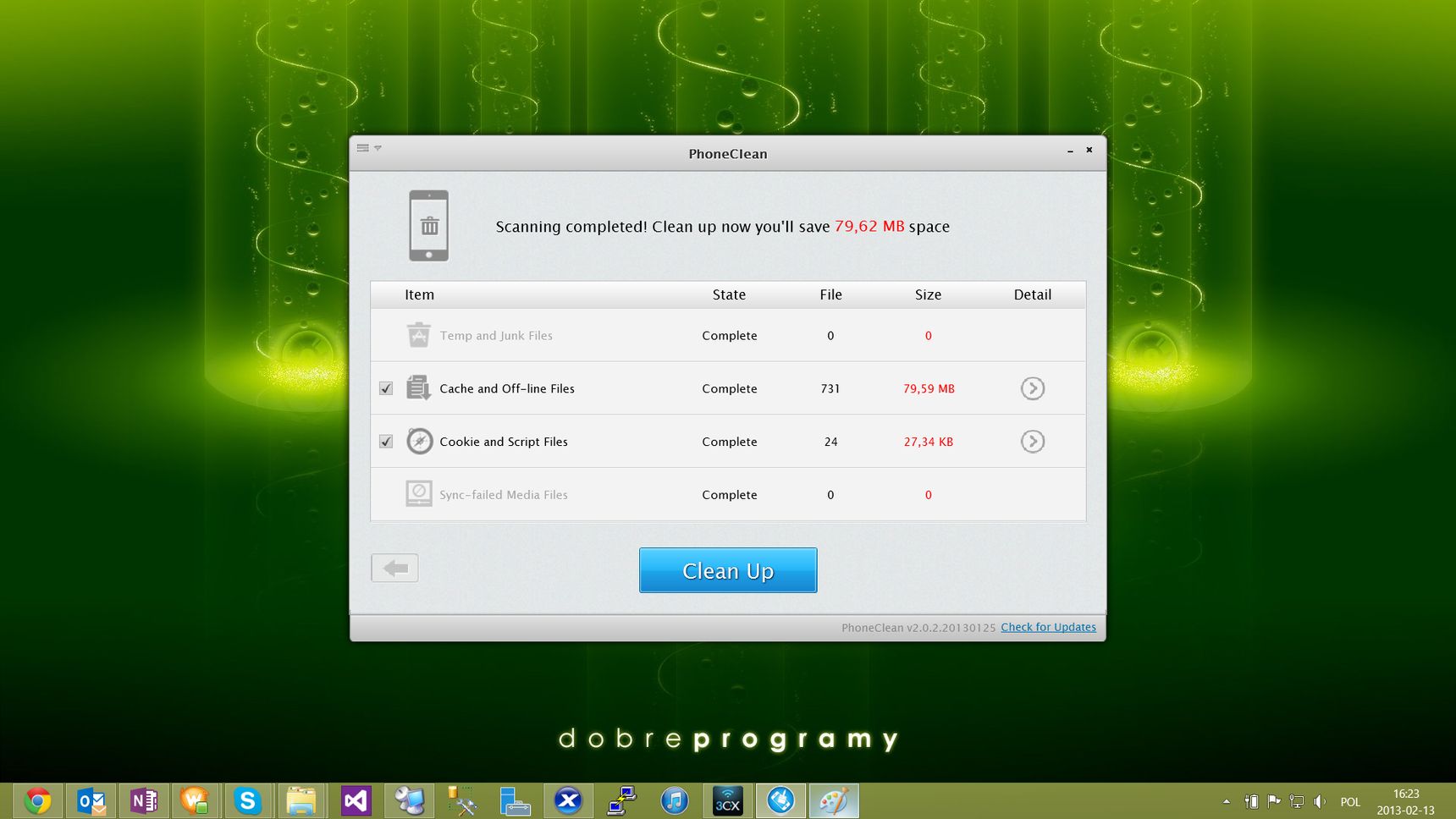Viewport: 1456px width, 819px height.
Task: Click the 27,34 KB size value
Action: [929, 442]
